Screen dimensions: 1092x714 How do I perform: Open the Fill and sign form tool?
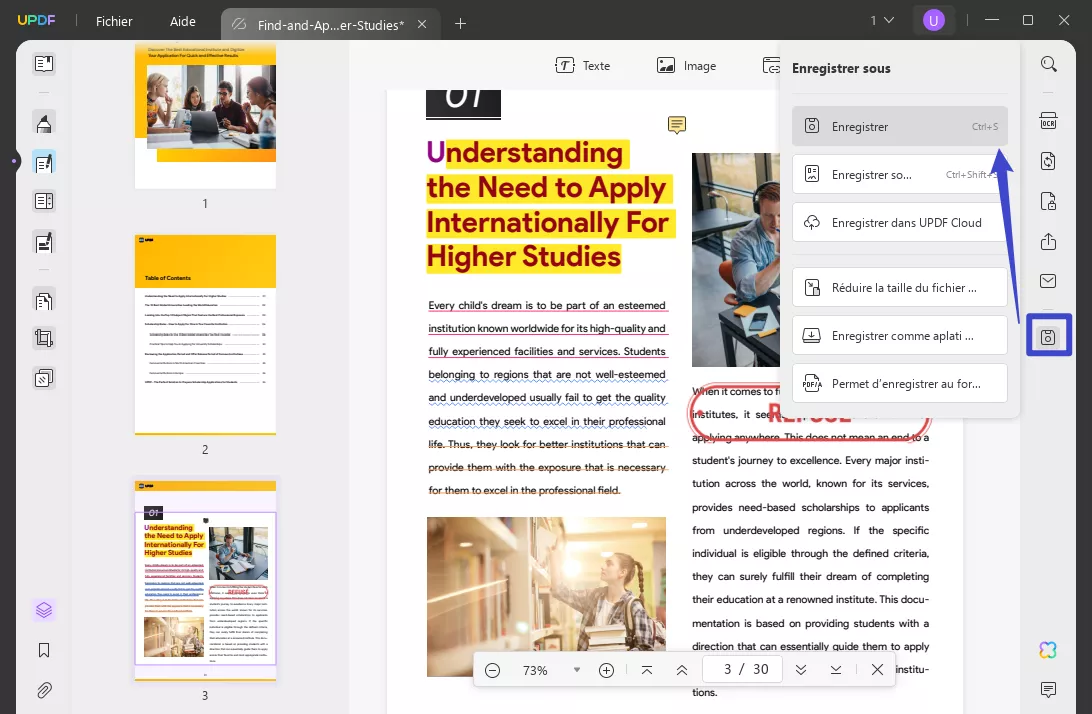pyautogui.click(x=44, y=242)
